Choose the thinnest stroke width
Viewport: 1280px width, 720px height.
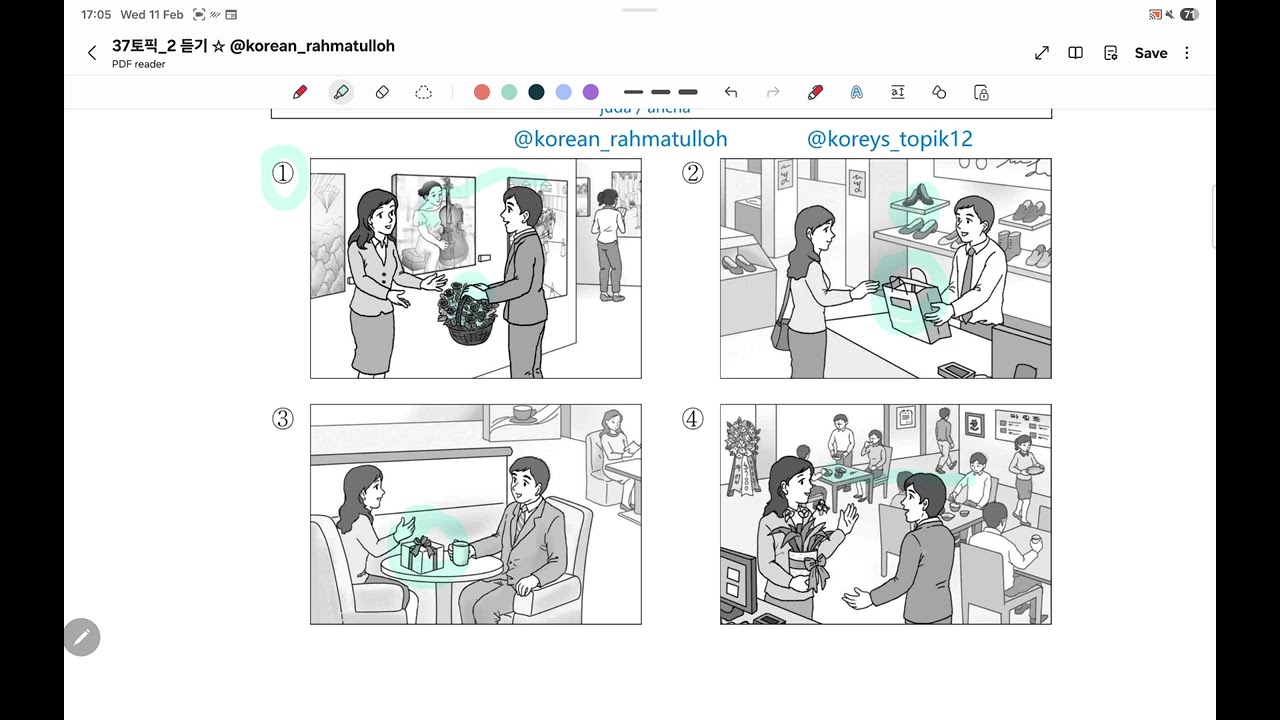(633, 92)
